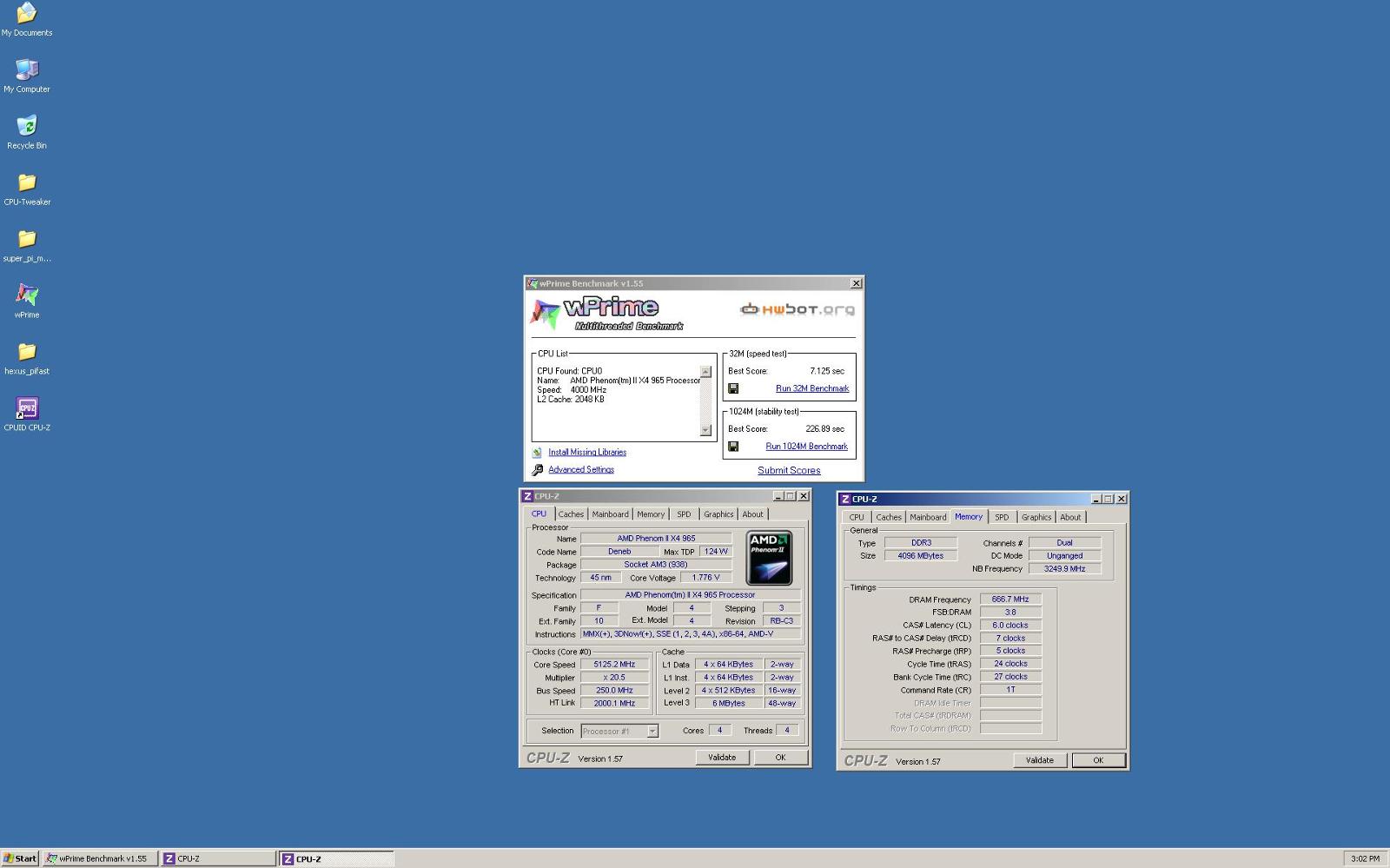Switch to Graphics tab in left CPU-Z
The height and width of the screenshot is (868, 1390).
point(718,514)
